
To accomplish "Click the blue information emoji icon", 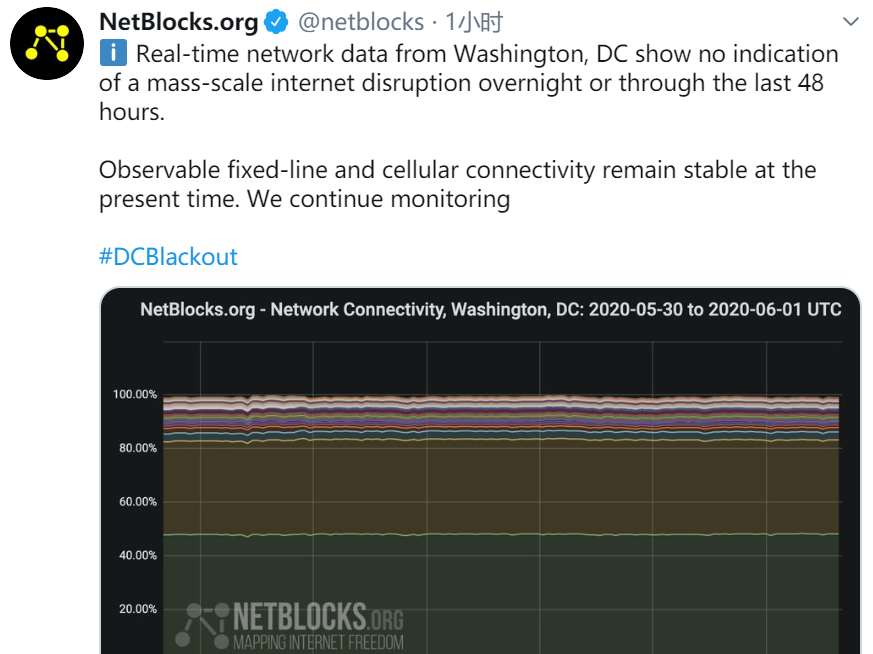I will (x=113, y=53).
